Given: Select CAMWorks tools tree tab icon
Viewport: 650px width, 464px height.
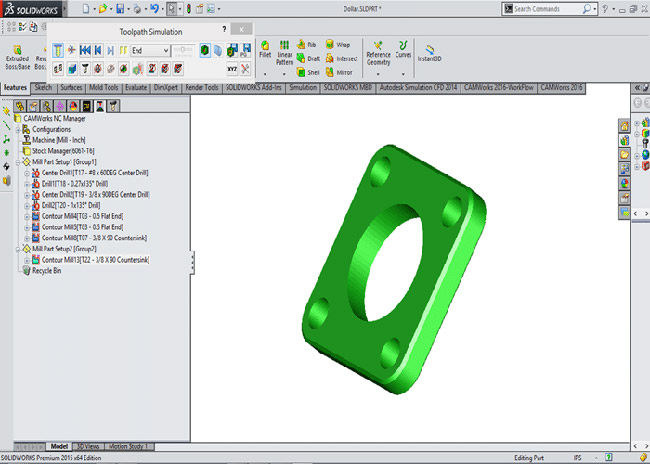Looking at the screenshot, I should [x=113, y=106].
